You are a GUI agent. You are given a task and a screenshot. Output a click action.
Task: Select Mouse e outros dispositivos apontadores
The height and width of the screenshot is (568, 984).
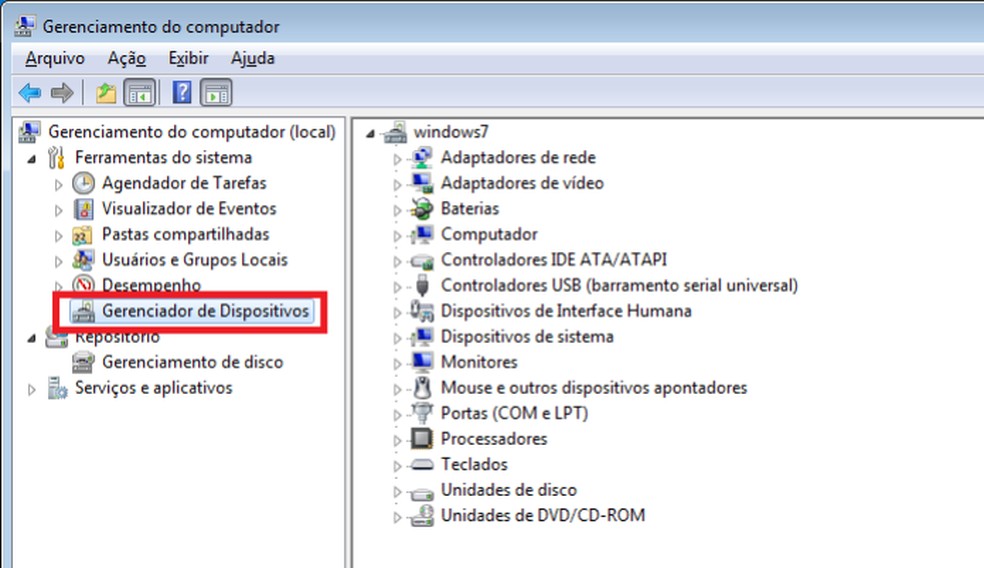pos(594,388)
